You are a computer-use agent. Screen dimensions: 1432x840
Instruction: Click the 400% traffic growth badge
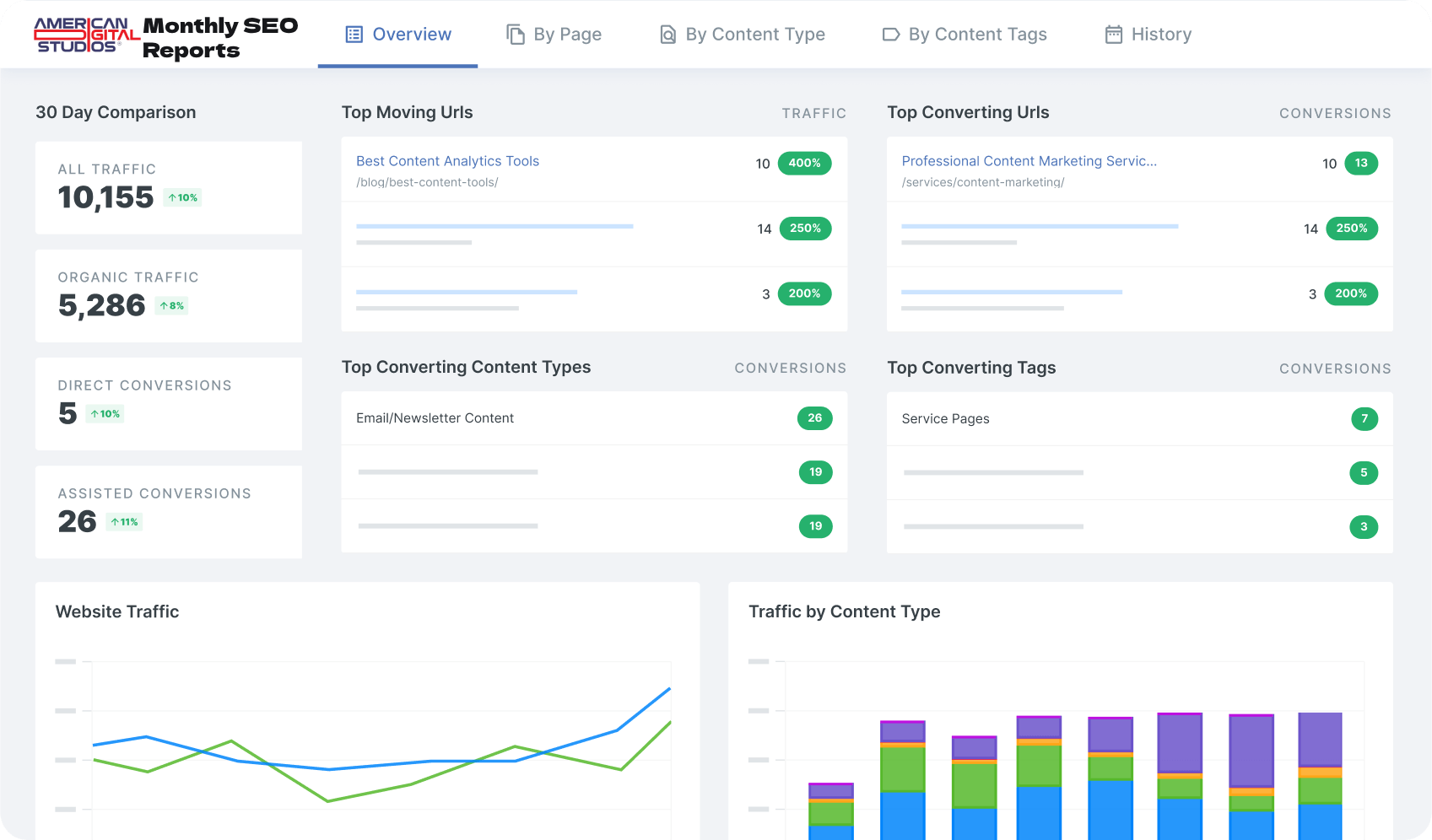point(804,163)
